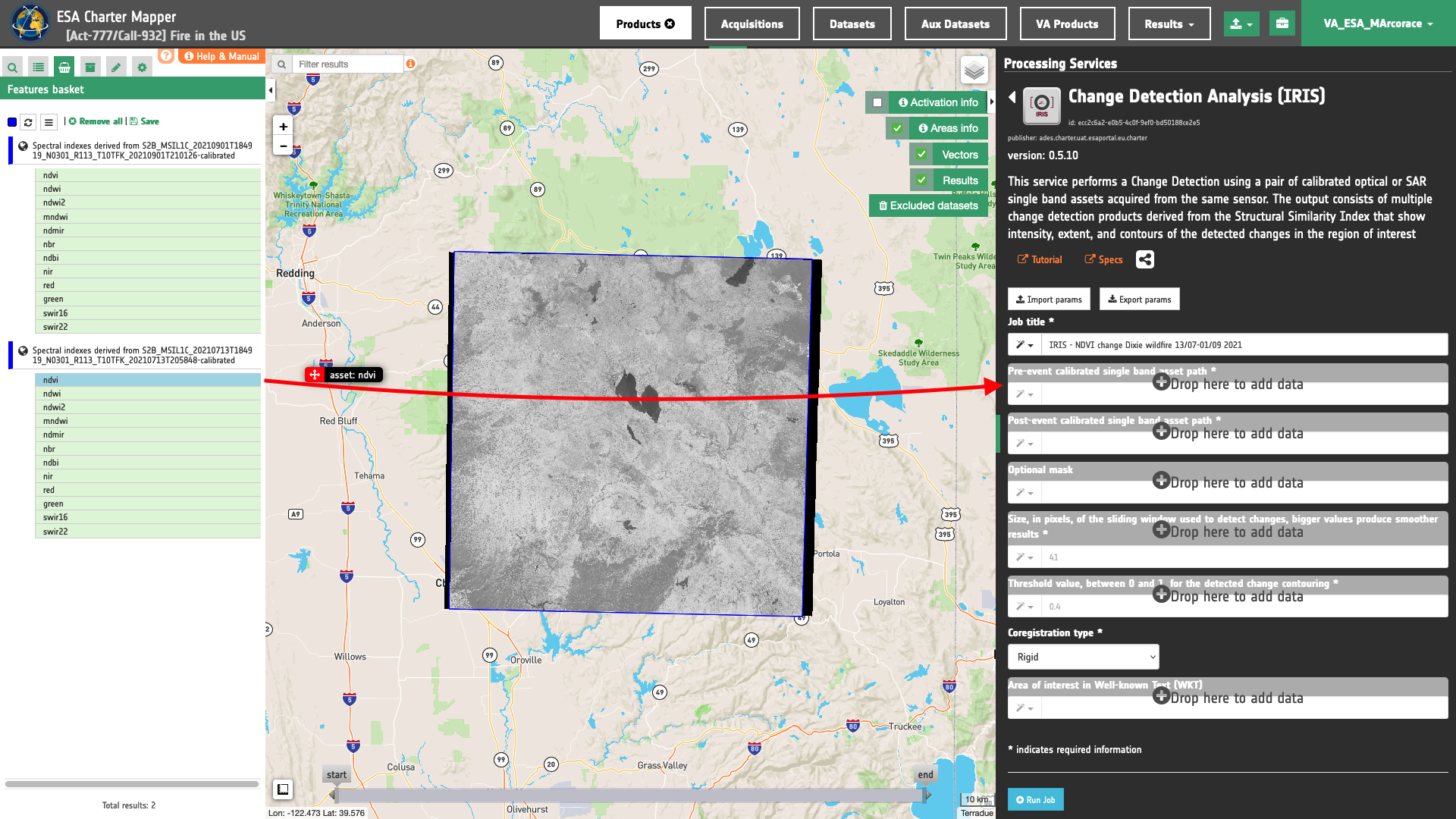Image resolution: width=1456 pixels, height=819 pixels.
Task: Switch to the VA Products tab
Action: tap(1067, 24)
